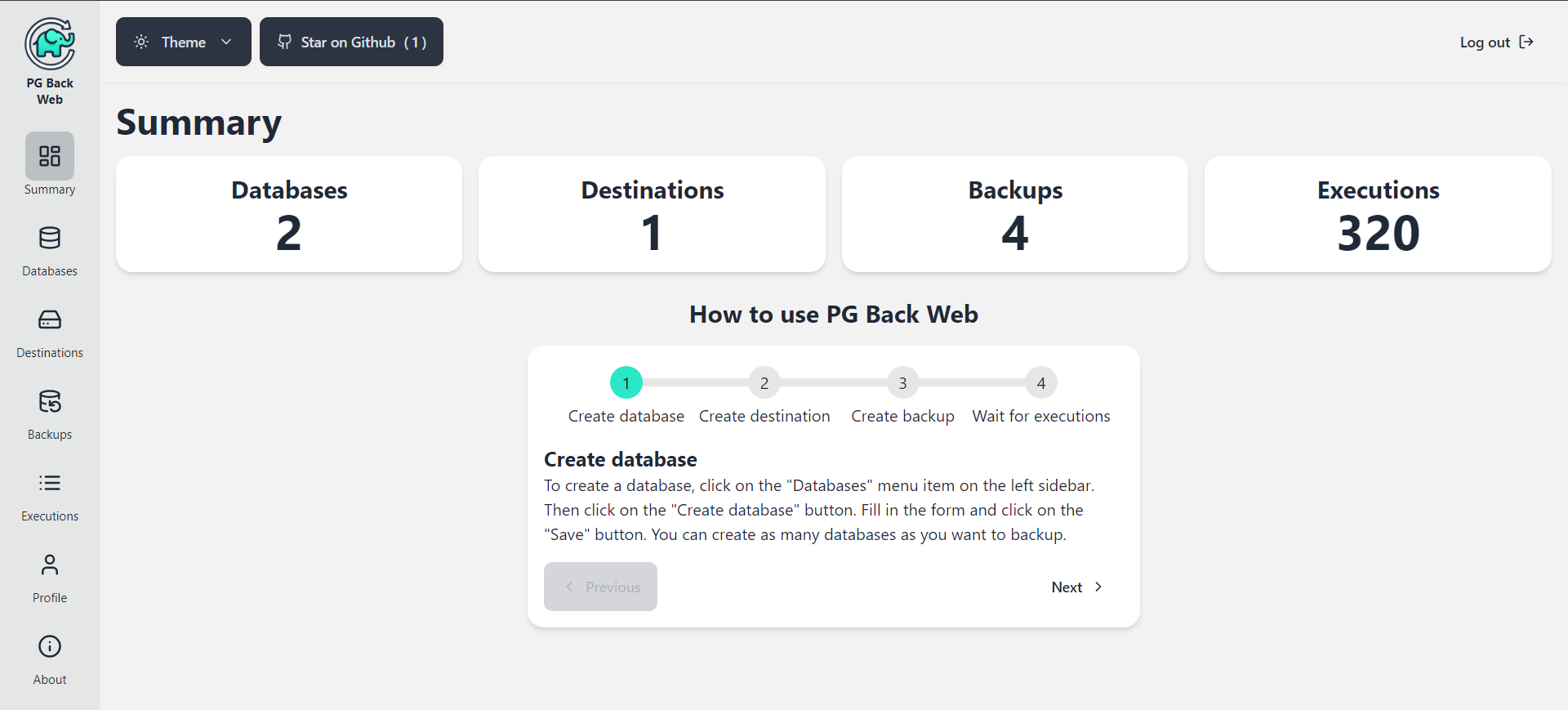1568x710 pixels.
Task: Select the Create database step label
Action: 626,416
